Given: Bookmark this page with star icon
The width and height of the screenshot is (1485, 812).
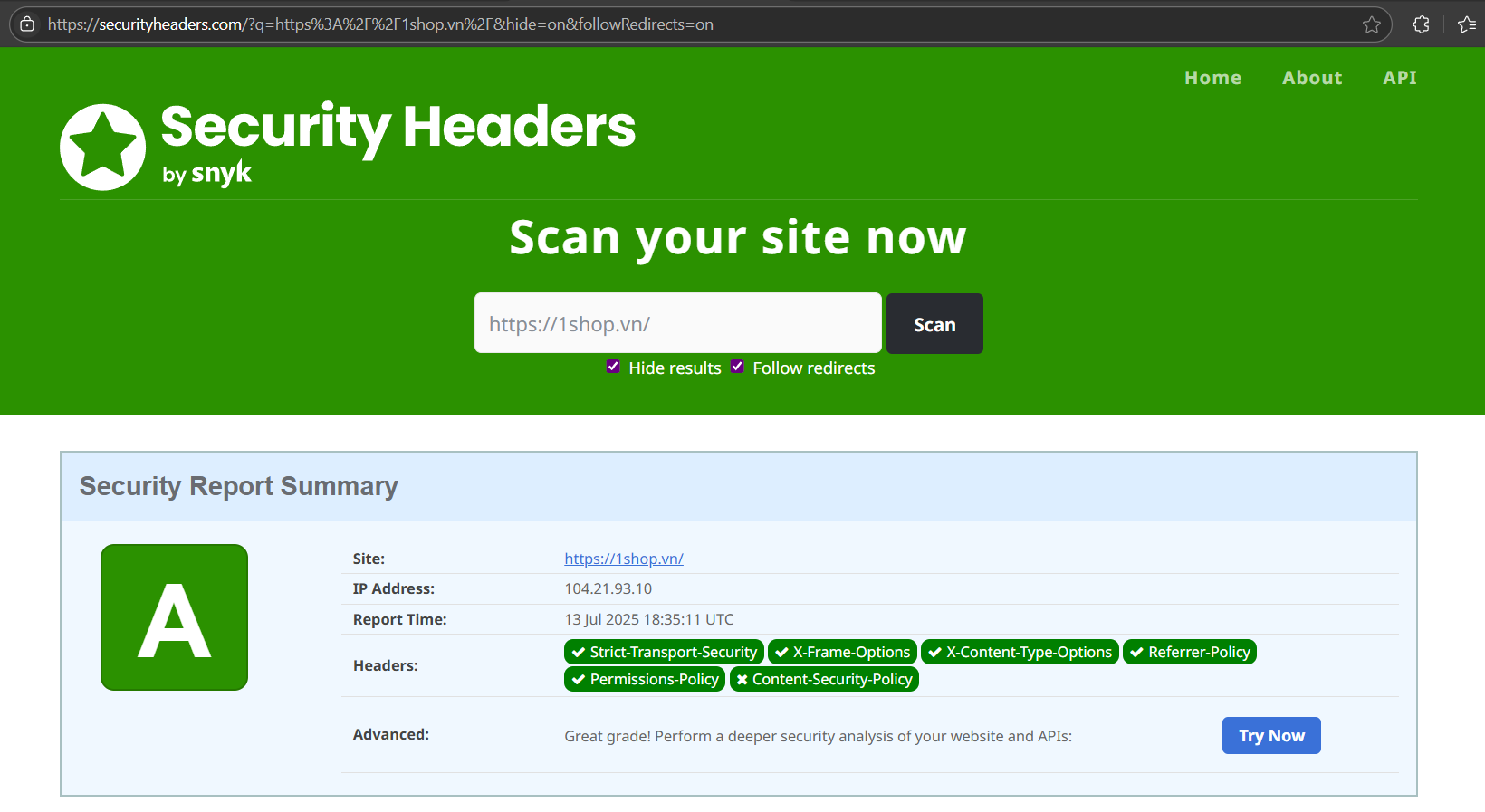Looking at the screenshot, I should click(x=1371, y=24).
